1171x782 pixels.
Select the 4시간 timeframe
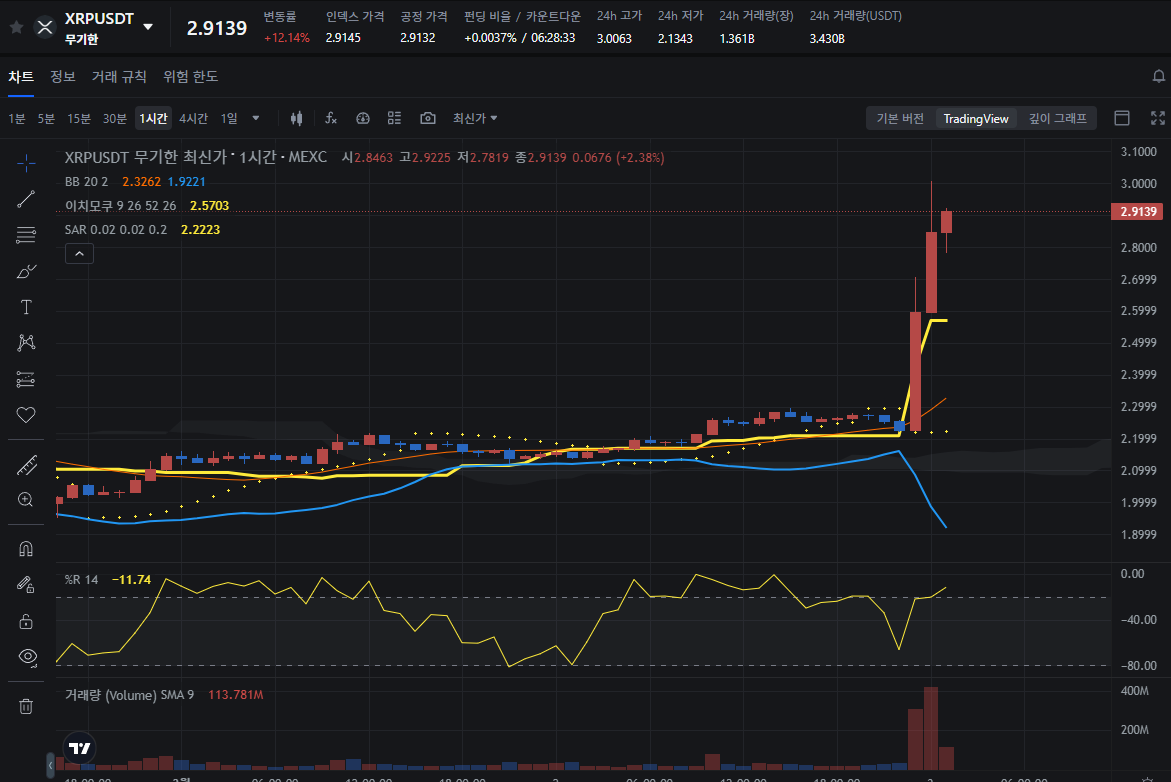[x=193, y=119]
